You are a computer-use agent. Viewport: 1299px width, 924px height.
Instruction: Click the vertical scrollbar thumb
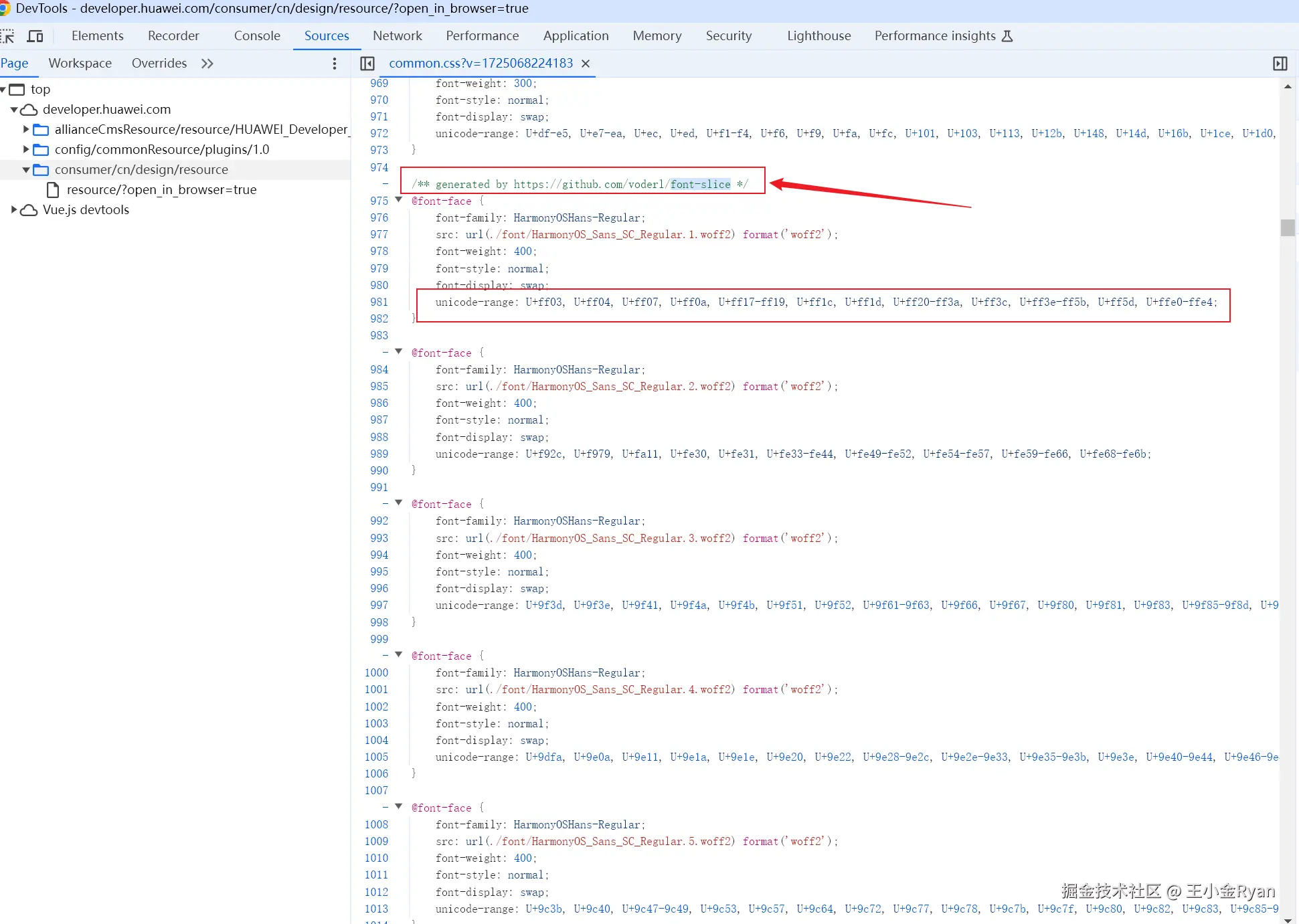[x=1288, y=227]
